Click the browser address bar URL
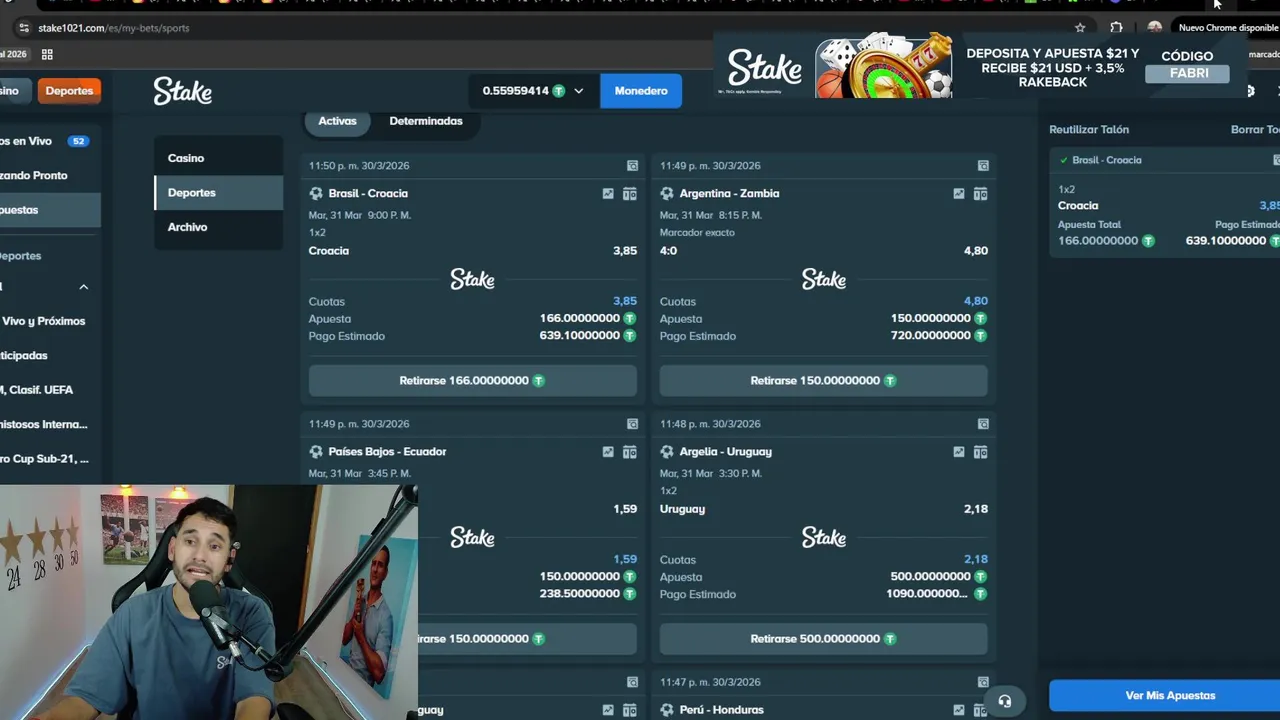 114,28
